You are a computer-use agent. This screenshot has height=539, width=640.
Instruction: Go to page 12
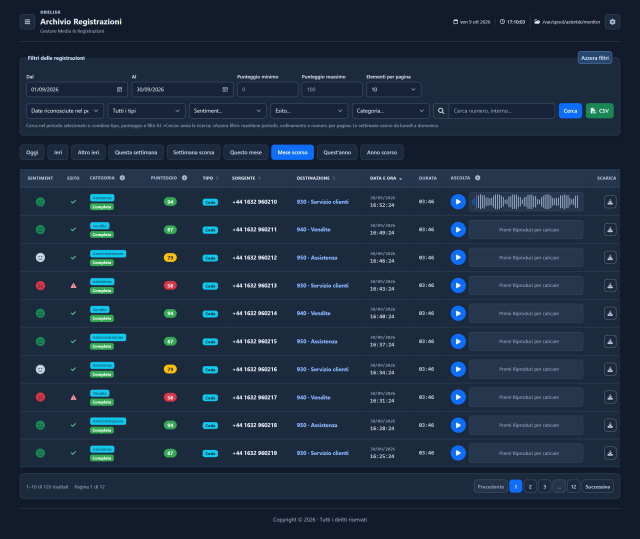coord(573,487)
